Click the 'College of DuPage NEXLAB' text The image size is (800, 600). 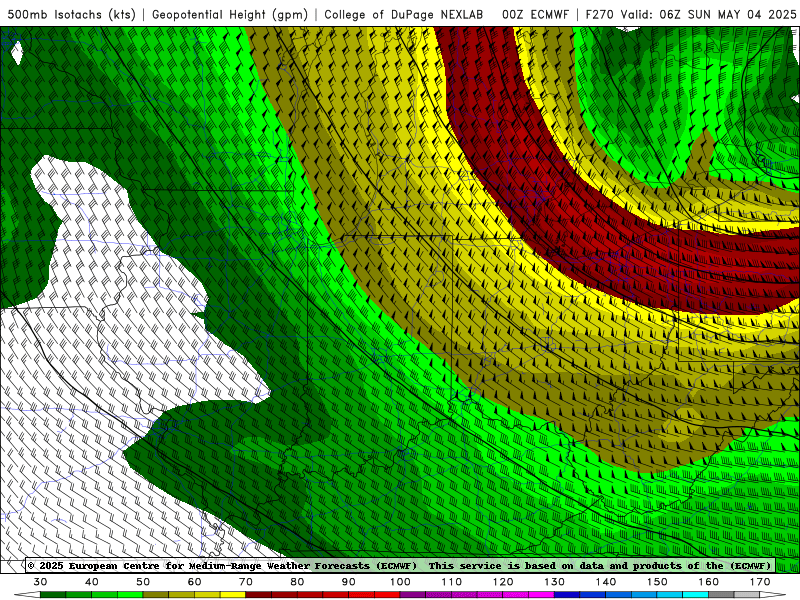point(404,14)
